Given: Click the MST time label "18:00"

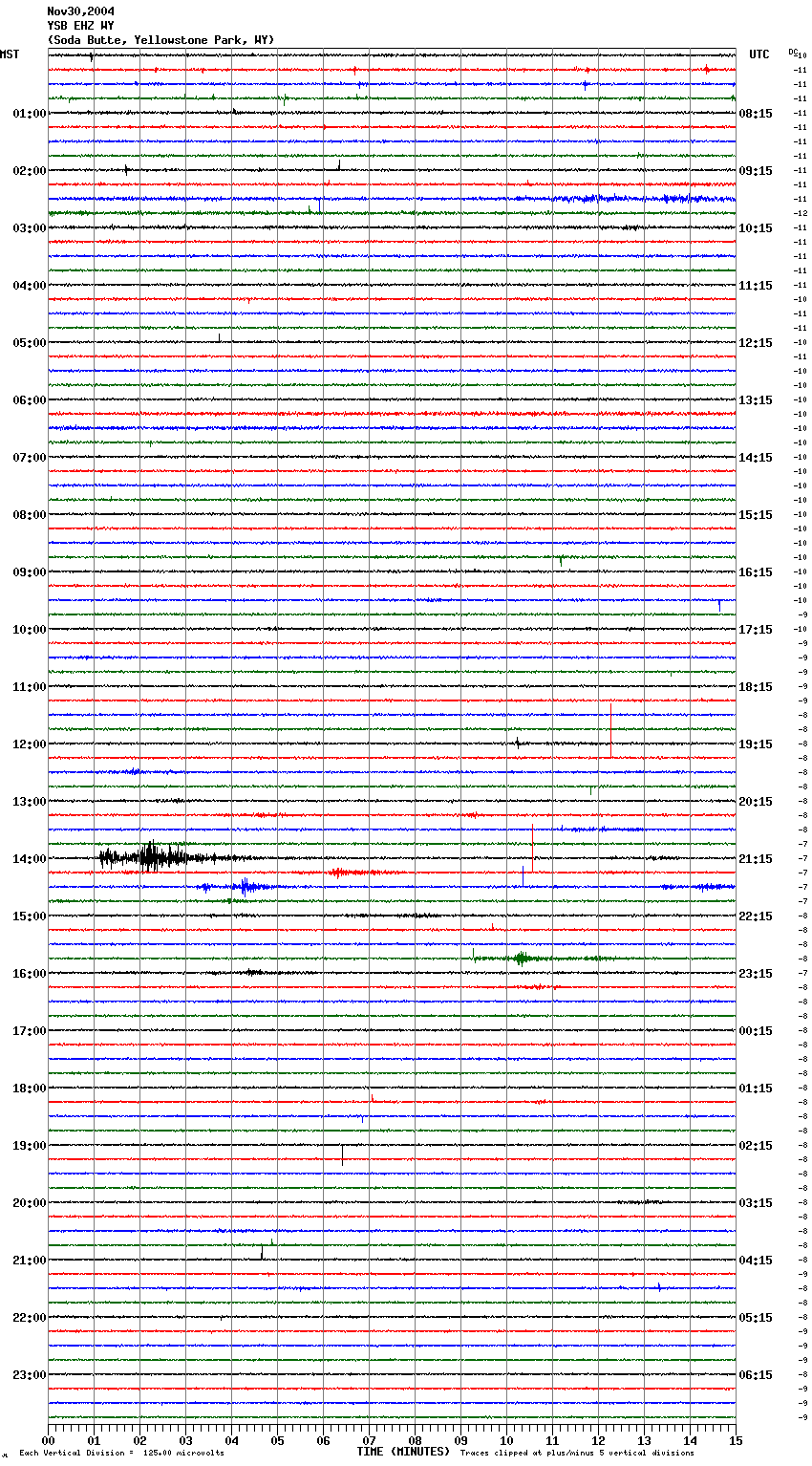Looking at the screenshot, I should click(x=30, y=1089).
